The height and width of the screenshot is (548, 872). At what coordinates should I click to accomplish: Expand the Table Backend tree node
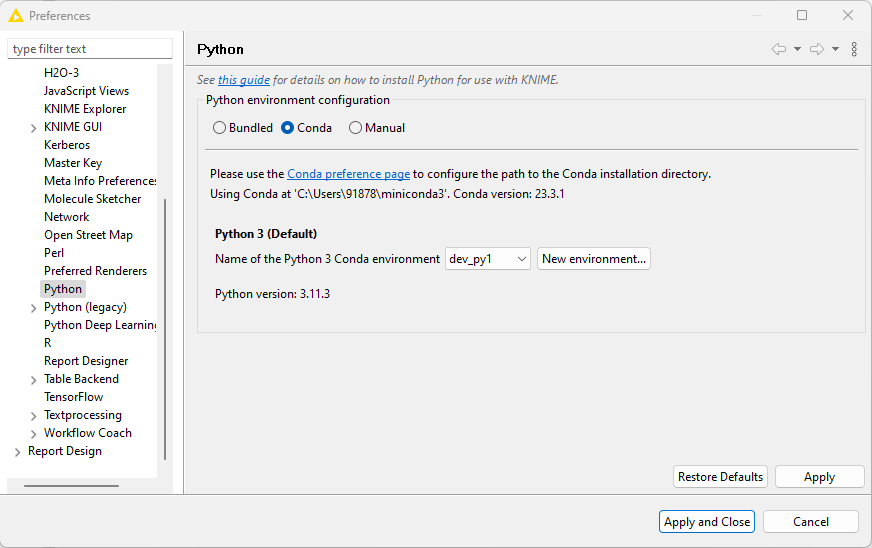pos(33,380)
